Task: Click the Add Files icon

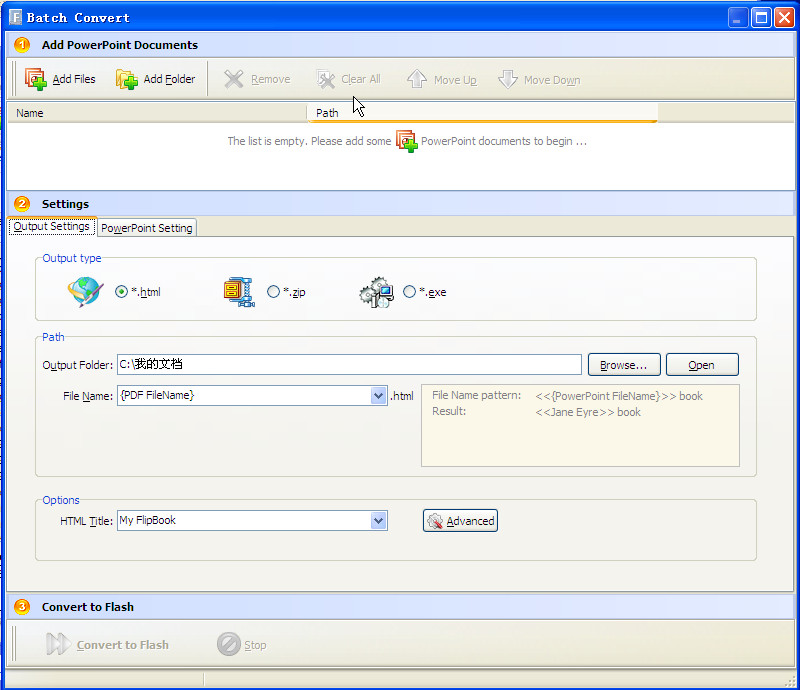Action: click(36, 79)
